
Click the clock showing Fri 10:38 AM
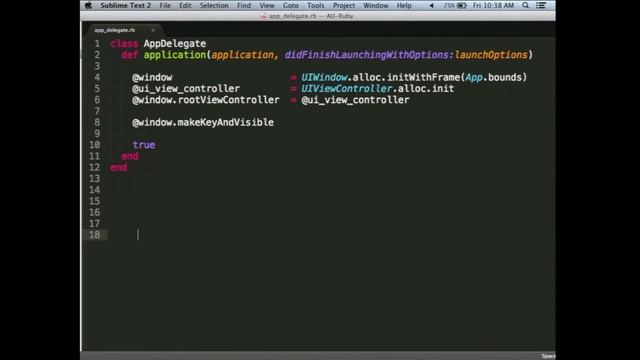pos(493,5)
